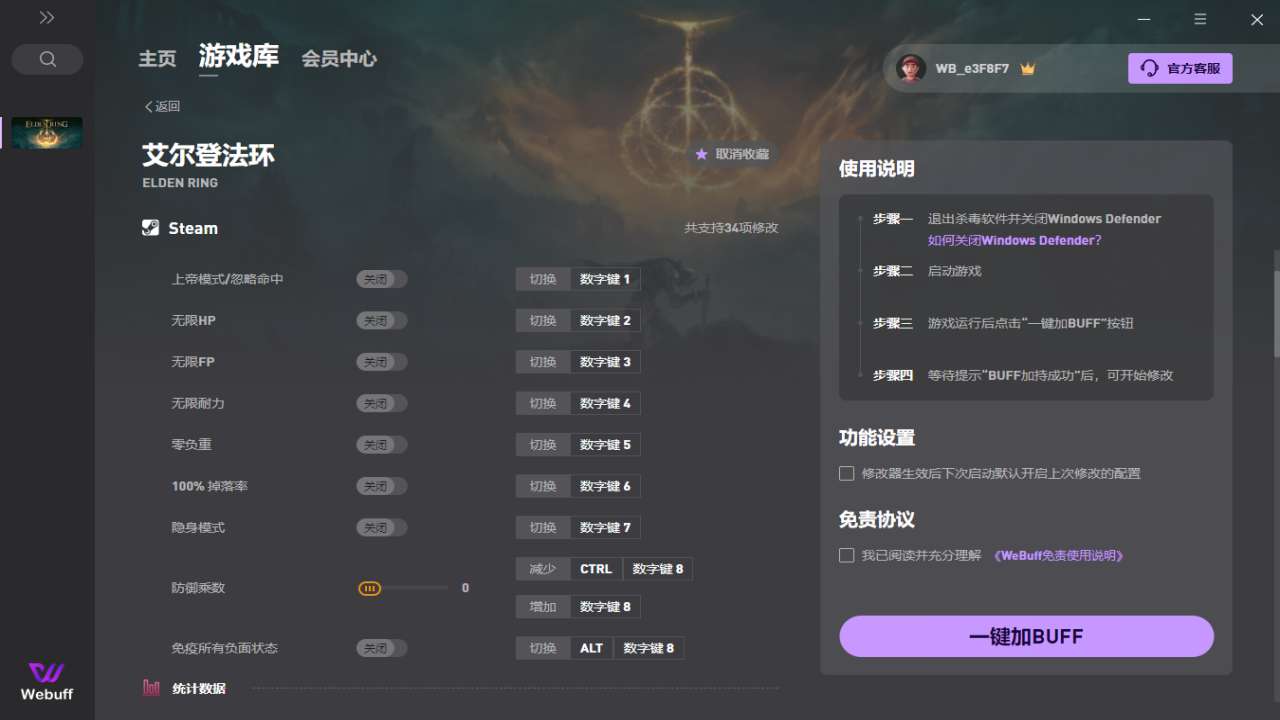Click 取消收藏 star button

pos(732,154)
